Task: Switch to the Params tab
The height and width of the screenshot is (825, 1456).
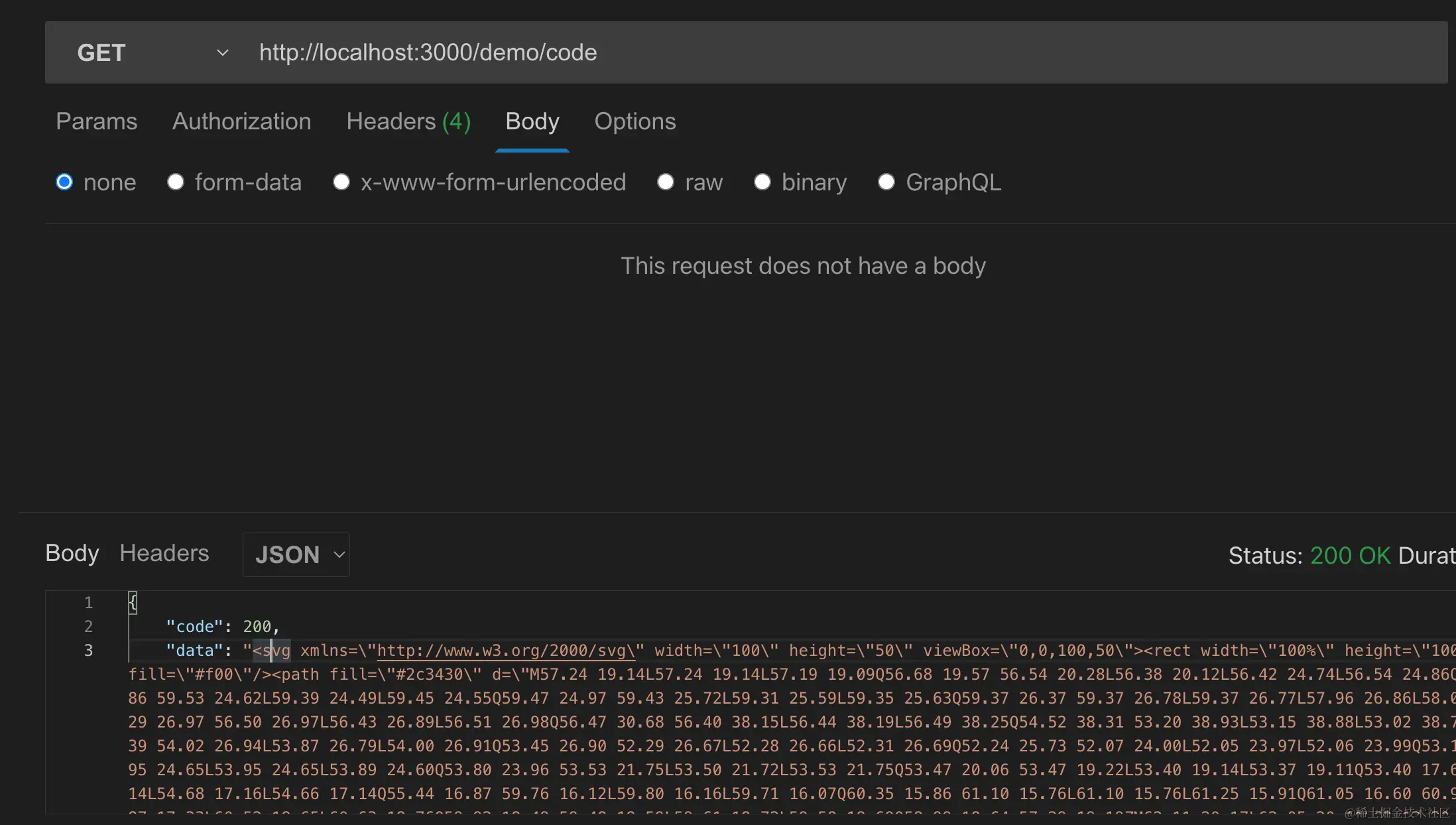Action: point(96,121)
